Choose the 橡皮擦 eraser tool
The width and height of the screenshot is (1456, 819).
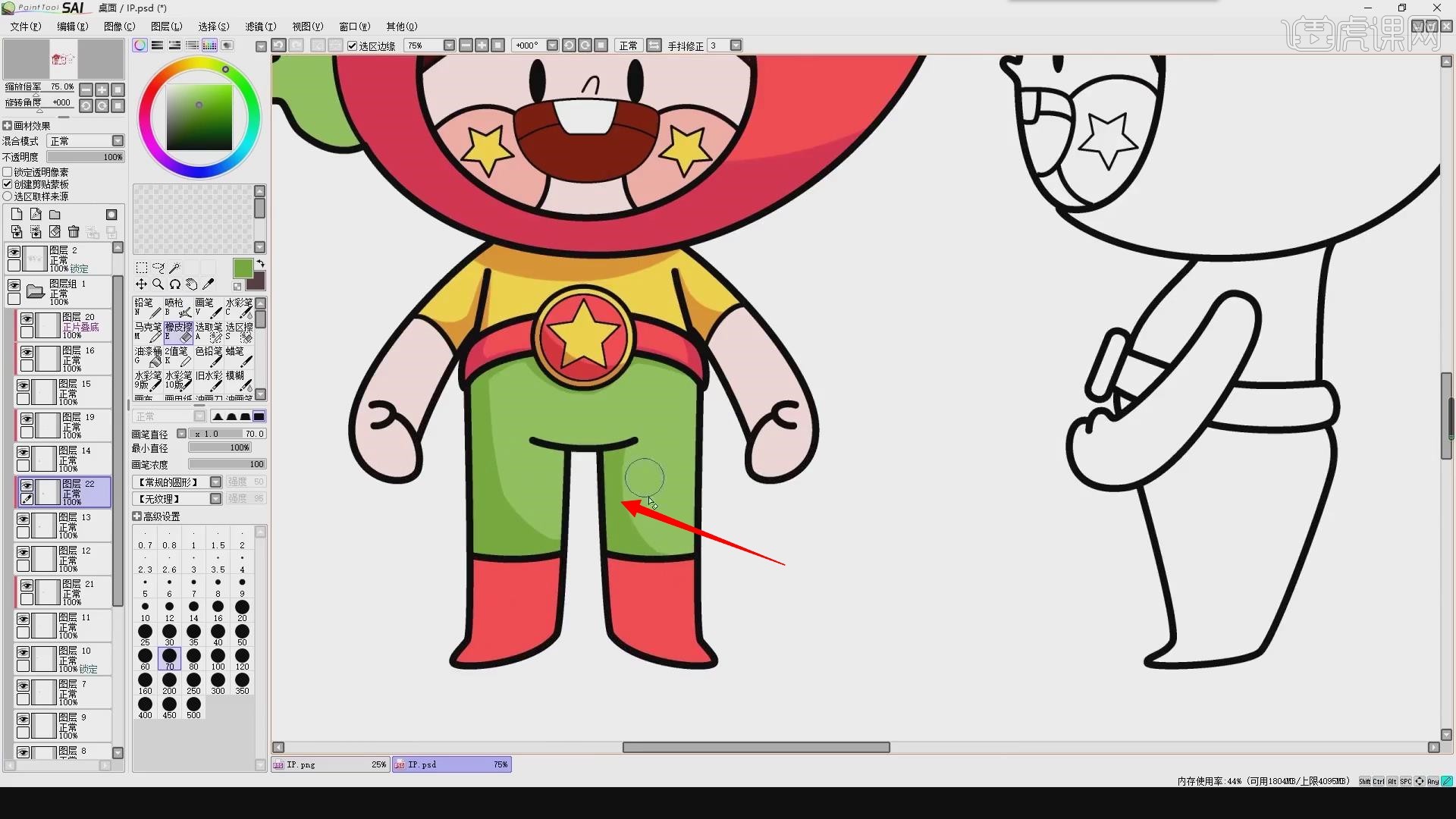click(x=178, y=331)
